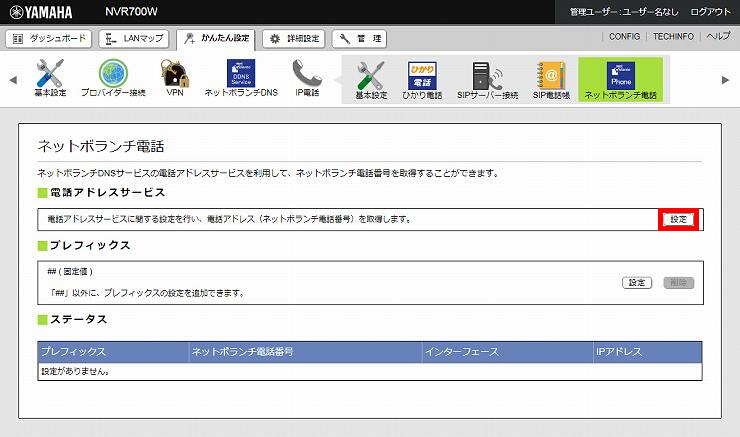Viewport: 740px width, 437px height.
Task: Open the プロバイダー接続 globe icon
Action: tap(113, 78)
